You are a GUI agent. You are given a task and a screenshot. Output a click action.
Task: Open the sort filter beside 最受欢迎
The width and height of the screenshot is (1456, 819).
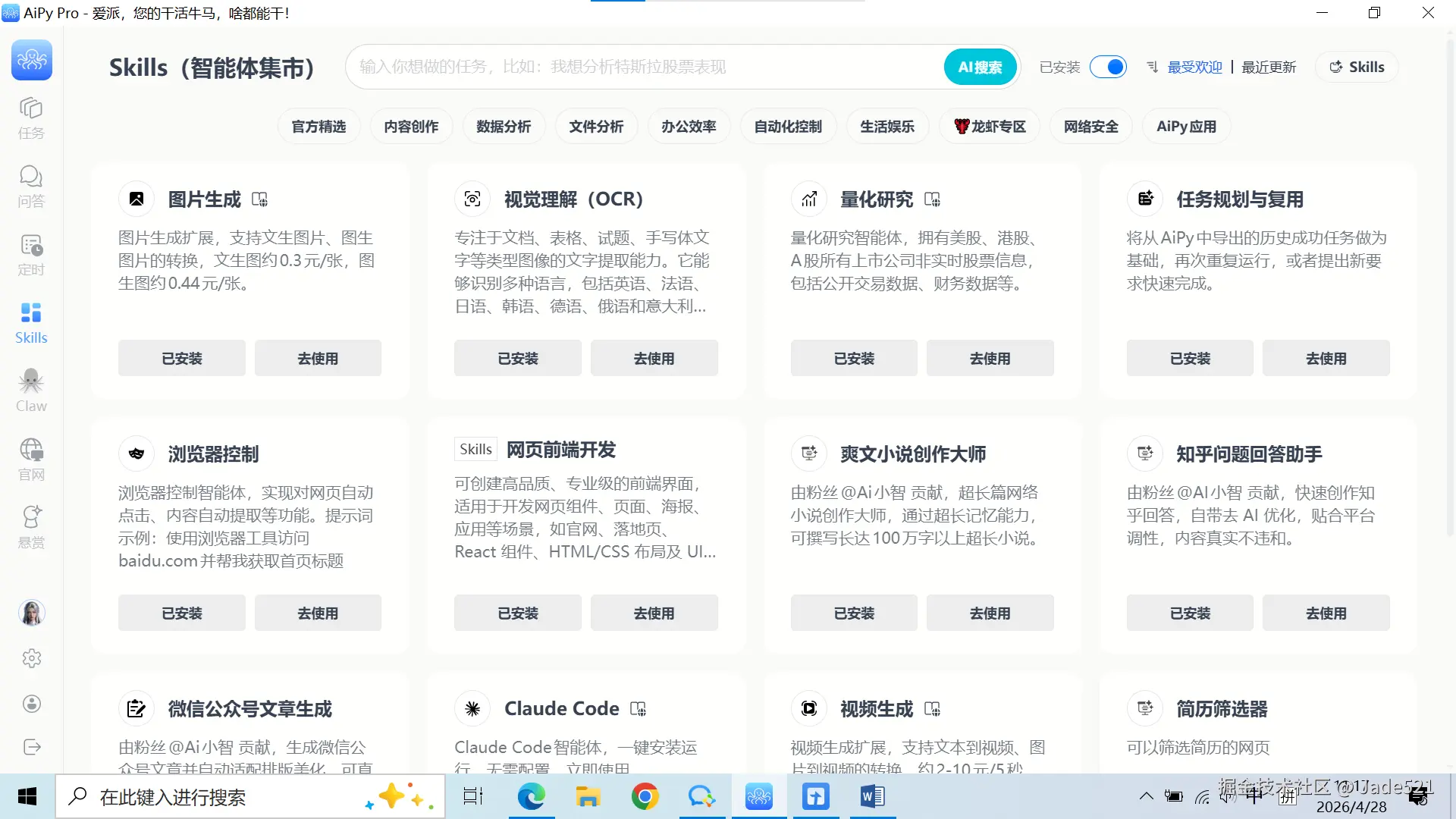pos(1153,67)
